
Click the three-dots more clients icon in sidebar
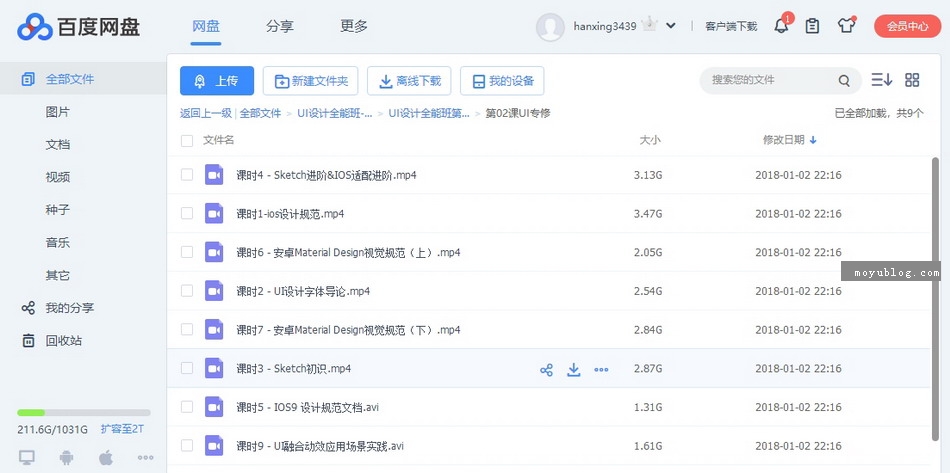pos(145,458)
